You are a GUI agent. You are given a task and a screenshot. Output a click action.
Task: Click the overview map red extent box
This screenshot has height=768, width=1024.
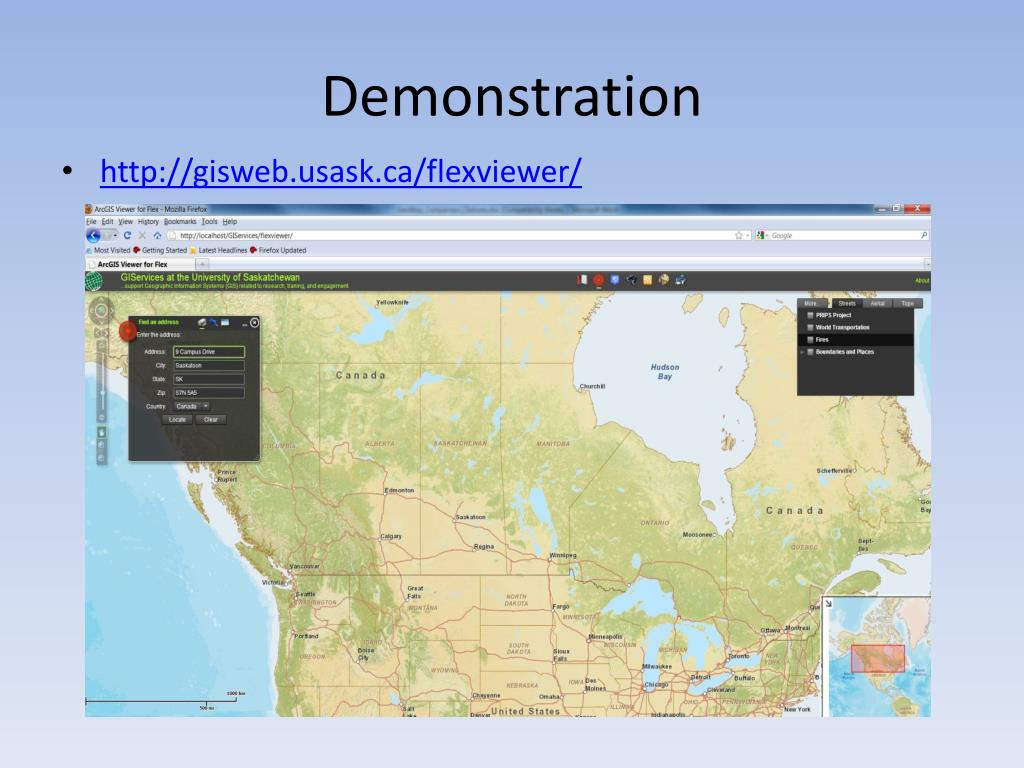point(878,658)
